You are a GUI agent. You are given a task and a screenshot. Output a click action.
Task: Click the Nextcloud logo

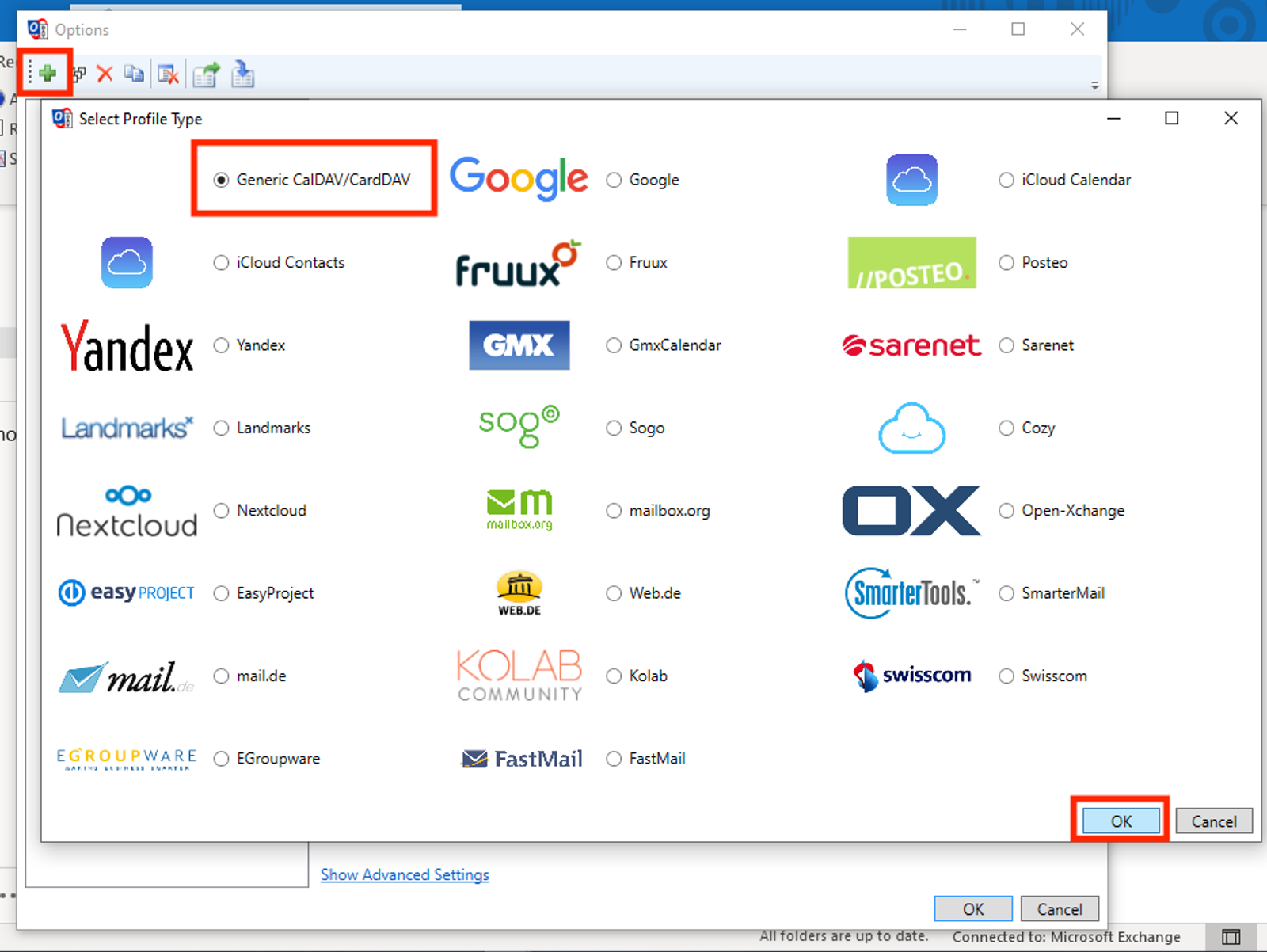click(127, 512)
